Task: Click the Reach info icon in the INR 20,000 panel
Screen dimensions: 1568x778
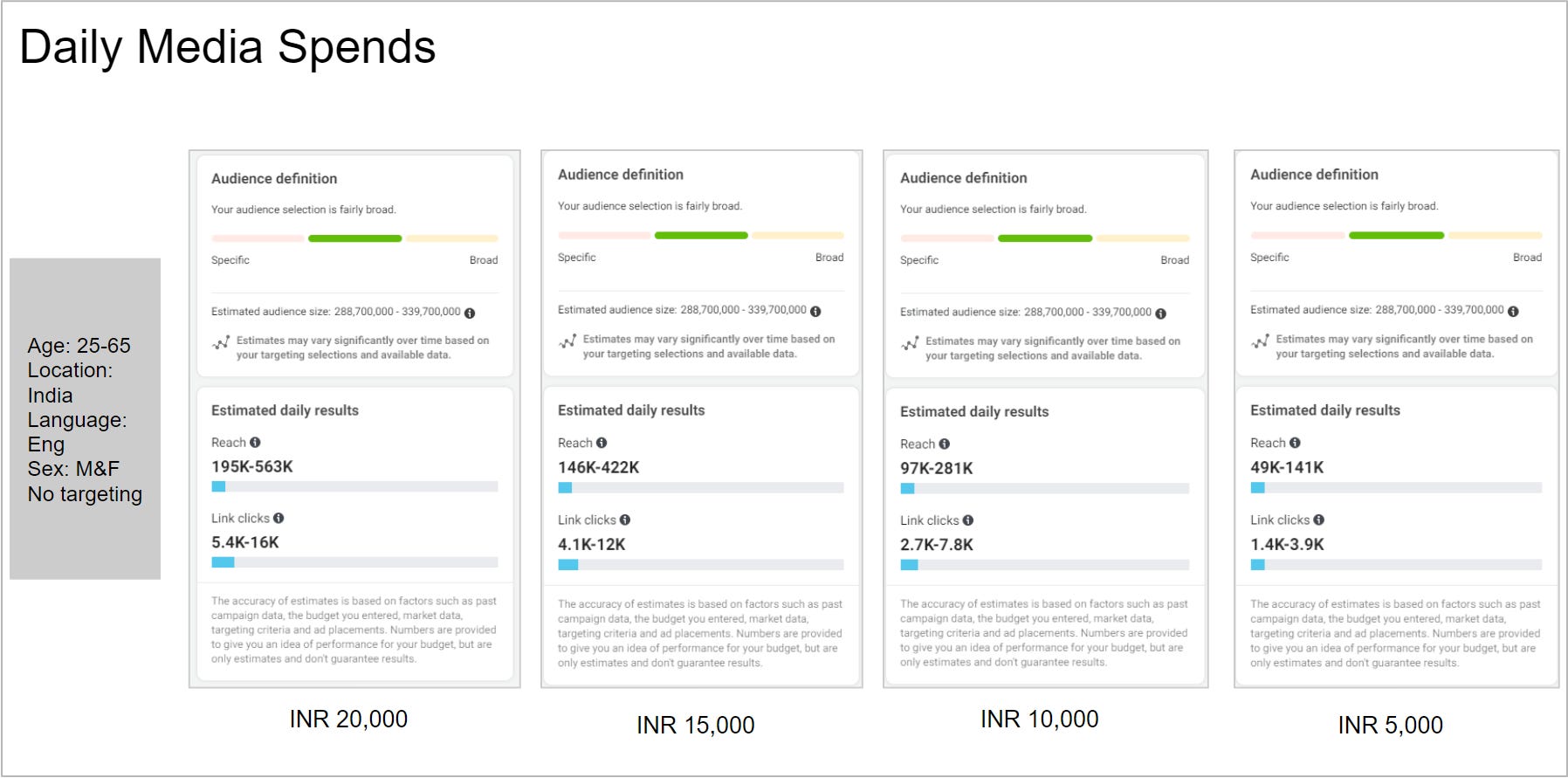Action: coord(255,443)
